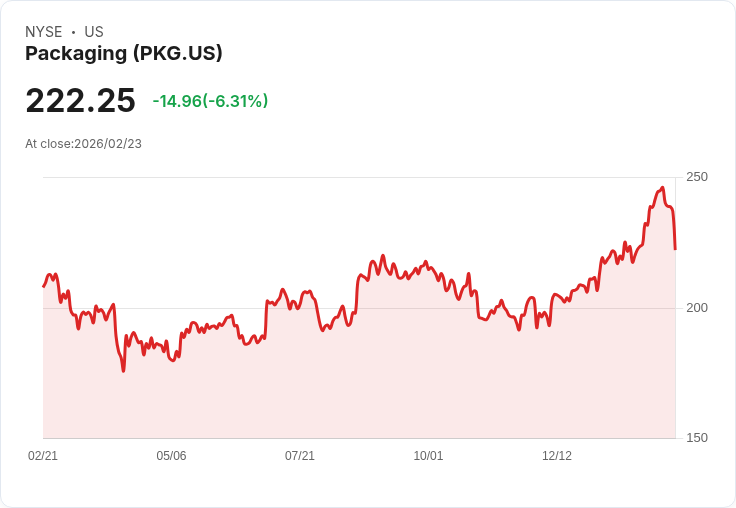The width and height of the screenshot is (736, 508).
Task: Click the 250 y-axis label
Action: (696, 177)
